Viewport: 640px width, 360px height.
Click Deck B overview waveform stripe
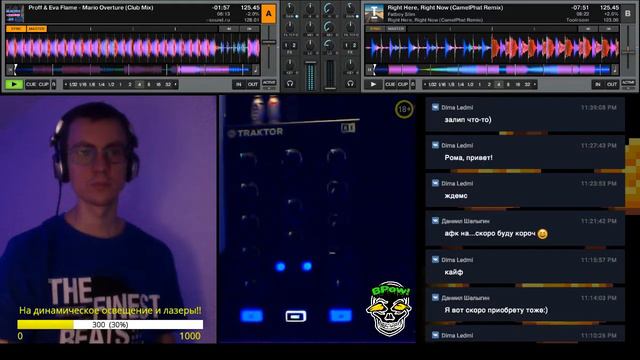(492, 70)
